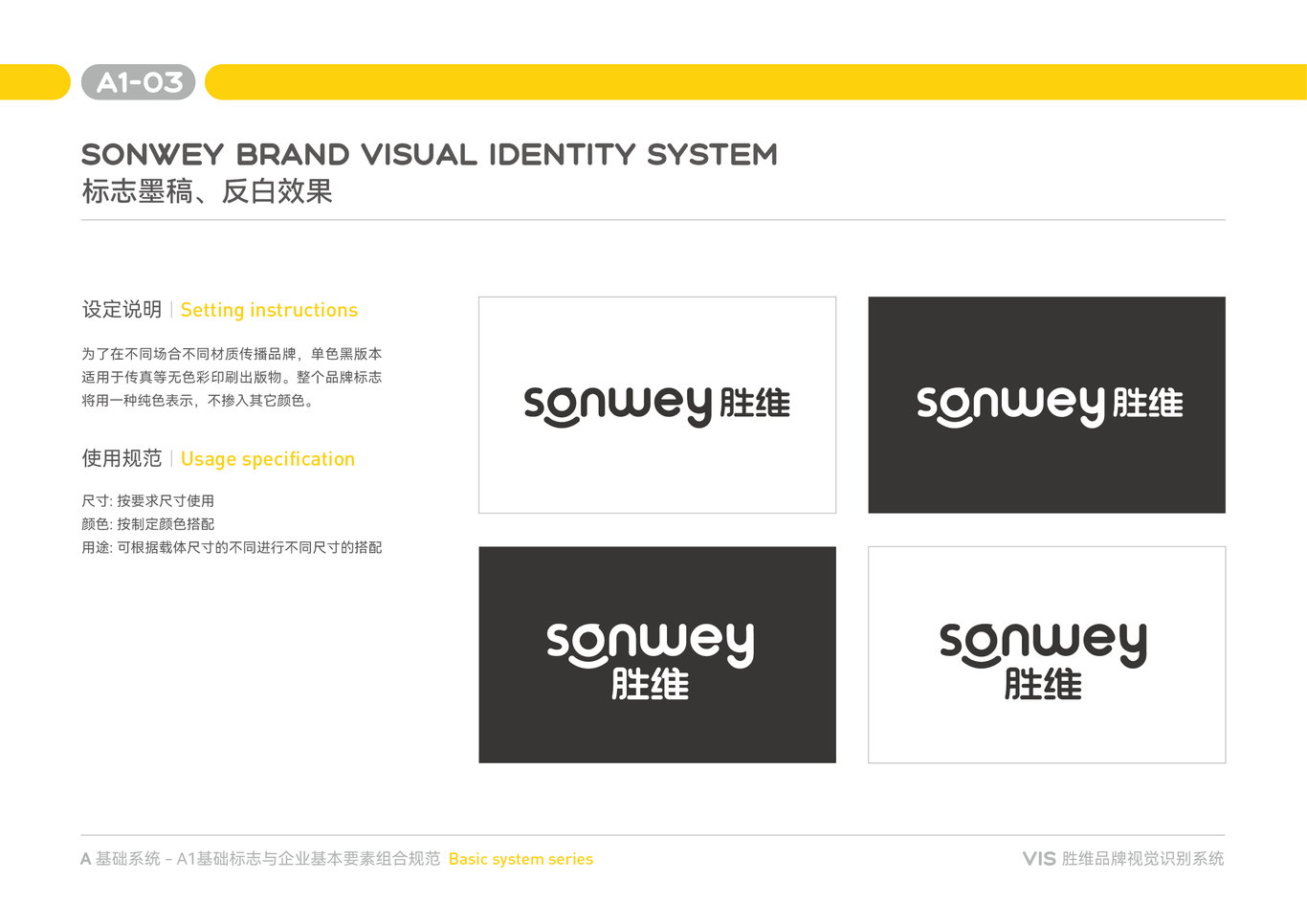Click the 使用规范 label
The image size is (1307, 924).
tap(122, 458)
